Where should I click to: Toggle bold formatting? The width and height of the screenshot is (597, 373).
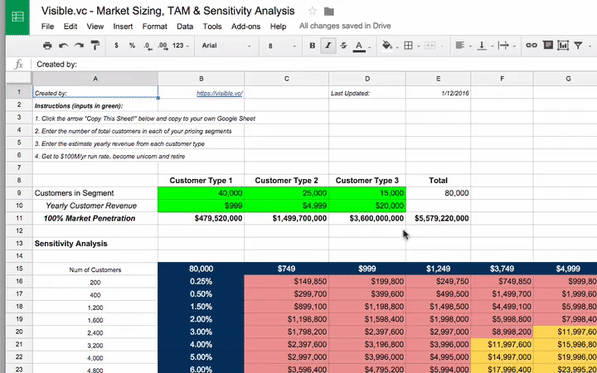[x=312, y=46]
